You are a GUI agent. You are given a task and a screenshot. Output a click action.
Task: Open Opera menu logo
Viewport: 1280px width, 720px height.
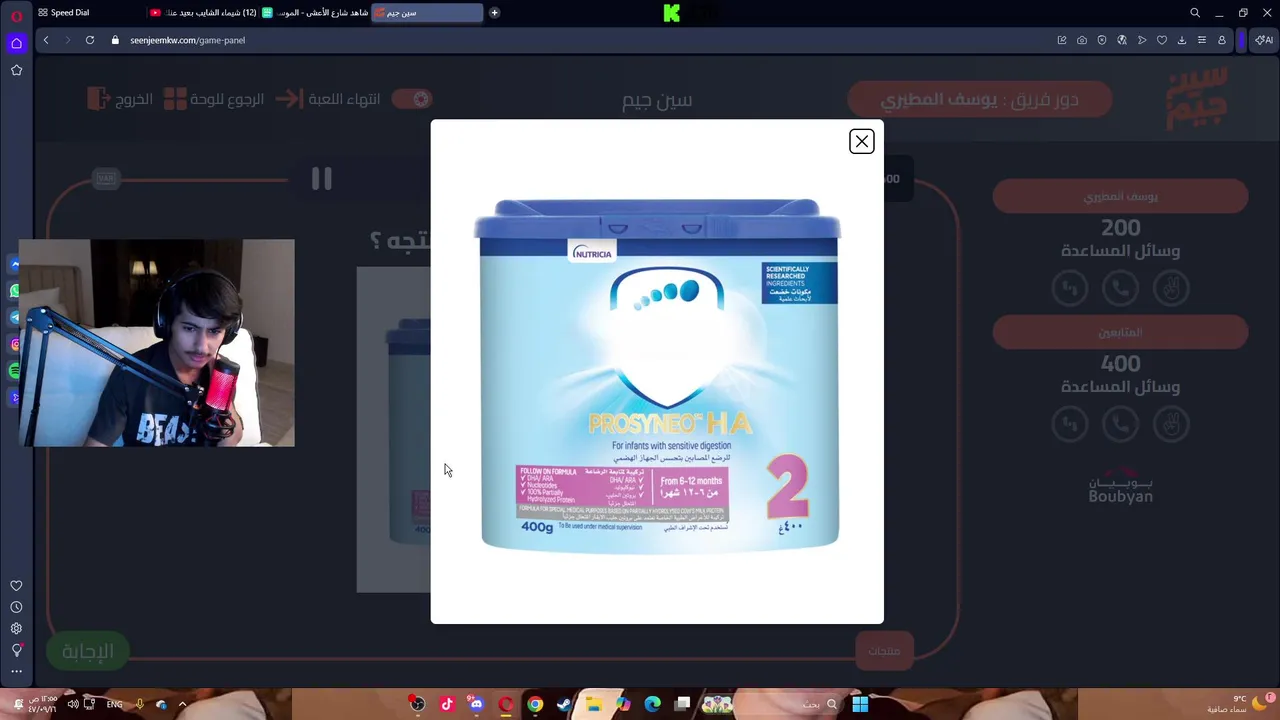[x=16, y=16]
